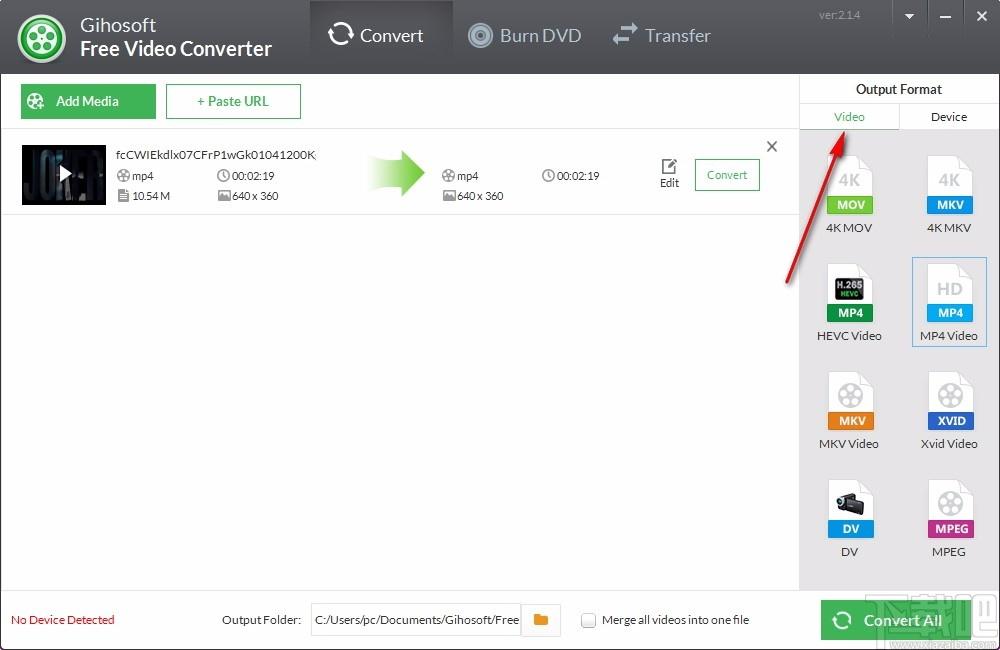1000x650 pixels.
Task: Click the Paste URL button
Action: click(x=233, y=101)
